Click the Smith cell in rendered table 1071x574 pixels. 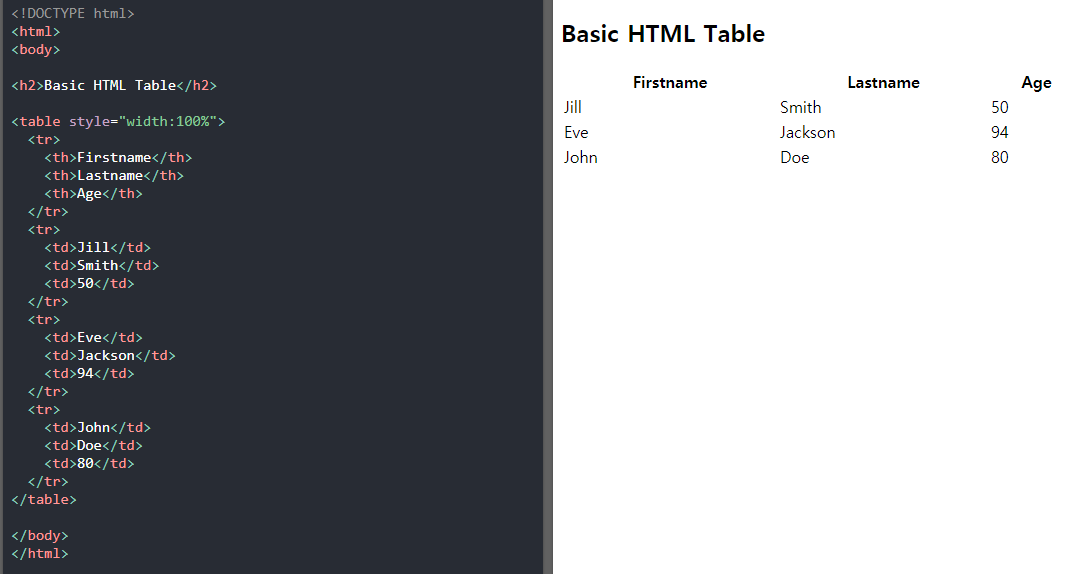(801, 107)
